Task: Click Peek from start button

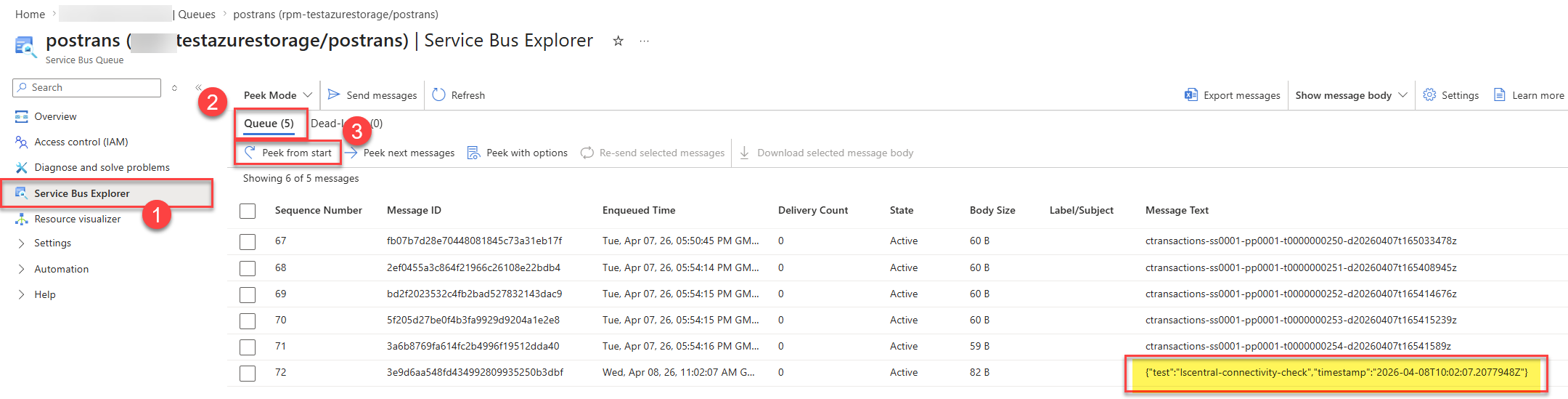Action: pos(289,153)
